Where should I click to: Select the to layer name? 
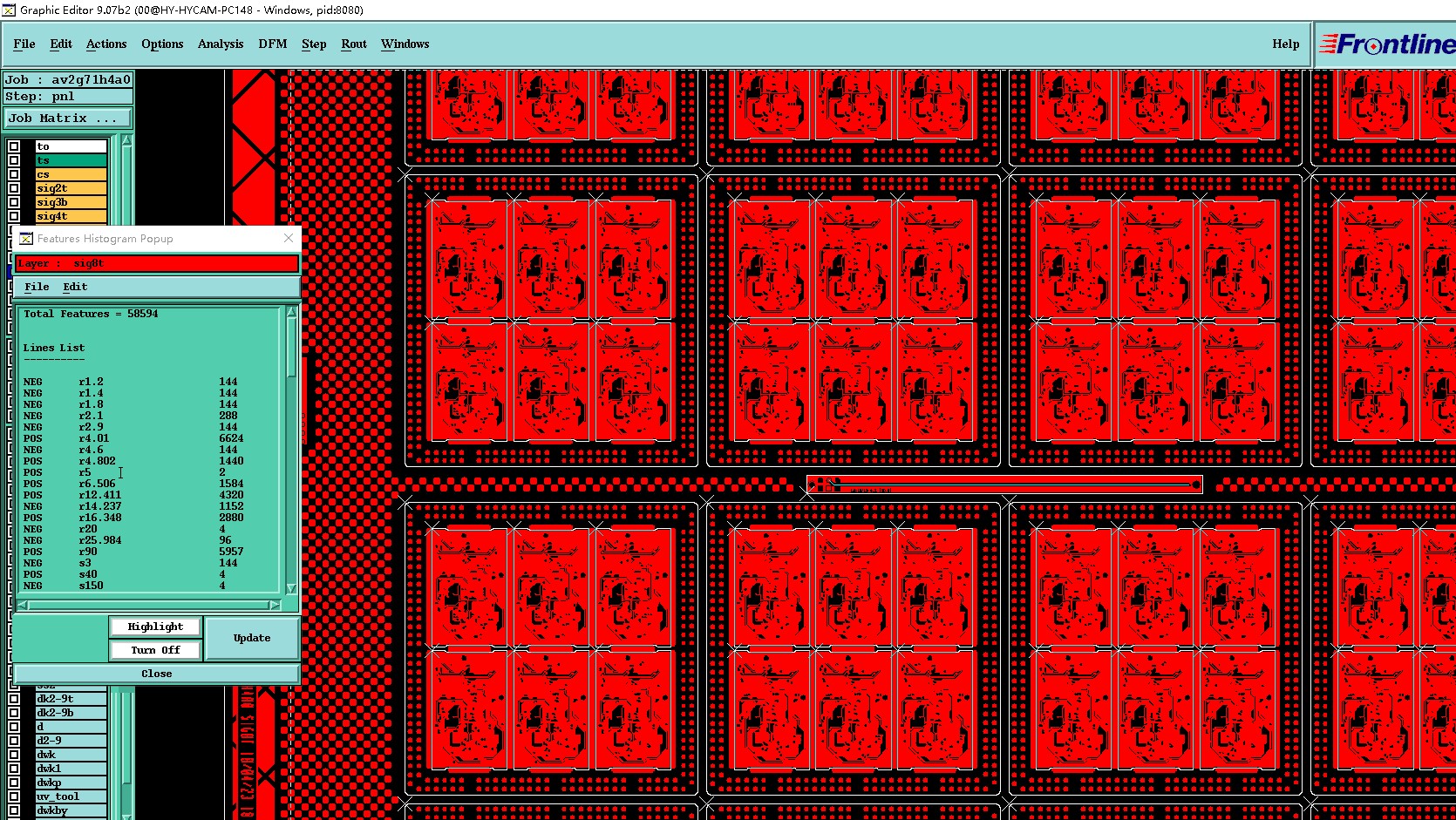click(x=71, y=146)
